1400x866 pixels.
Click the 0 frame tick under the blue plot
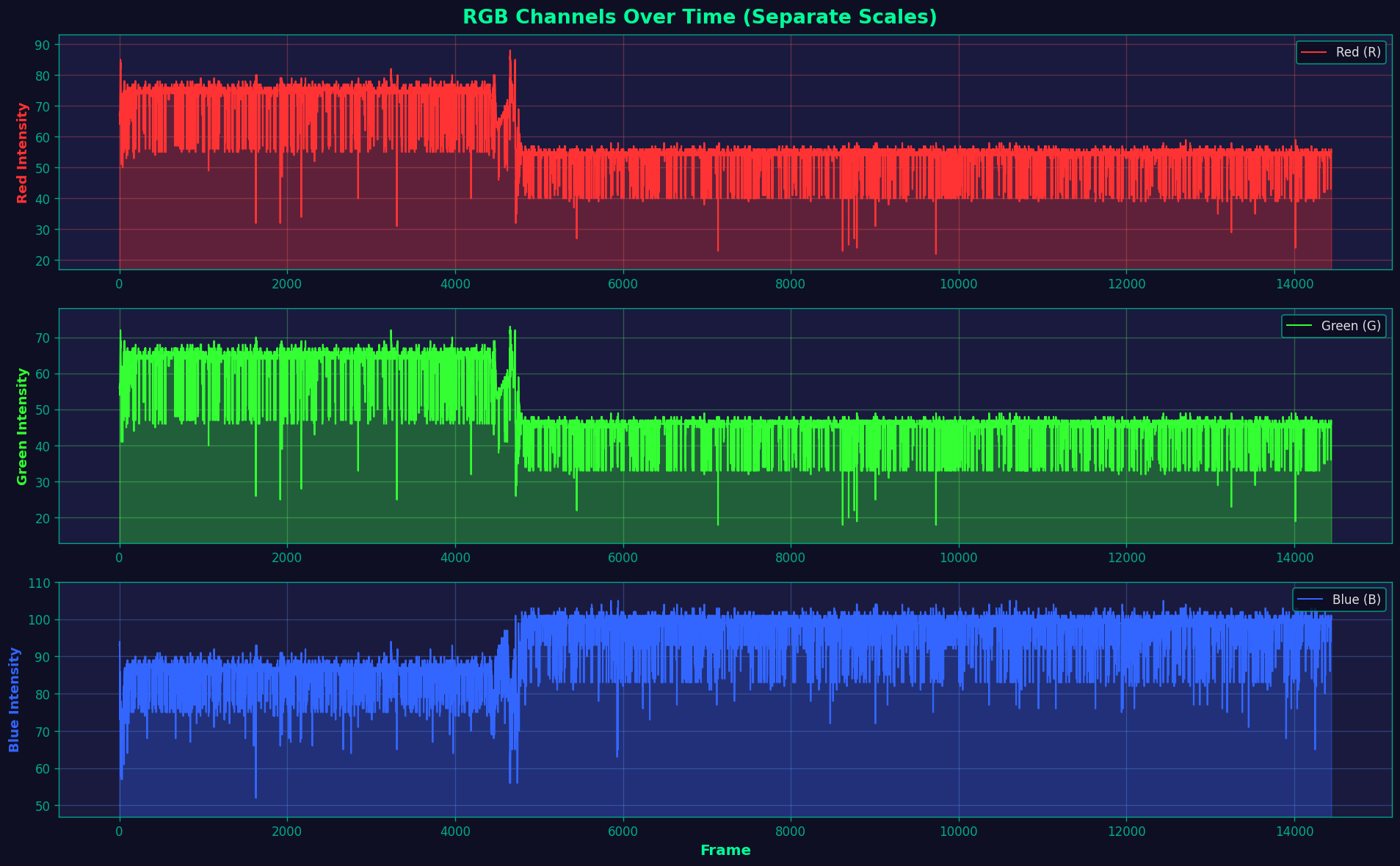(120, 832)
